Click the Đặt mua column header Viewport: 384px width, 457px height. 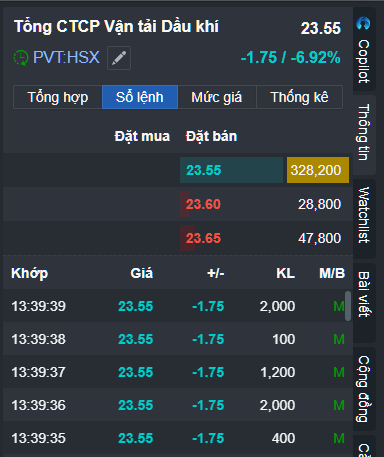pyautogui.click(x=142, y=136)
